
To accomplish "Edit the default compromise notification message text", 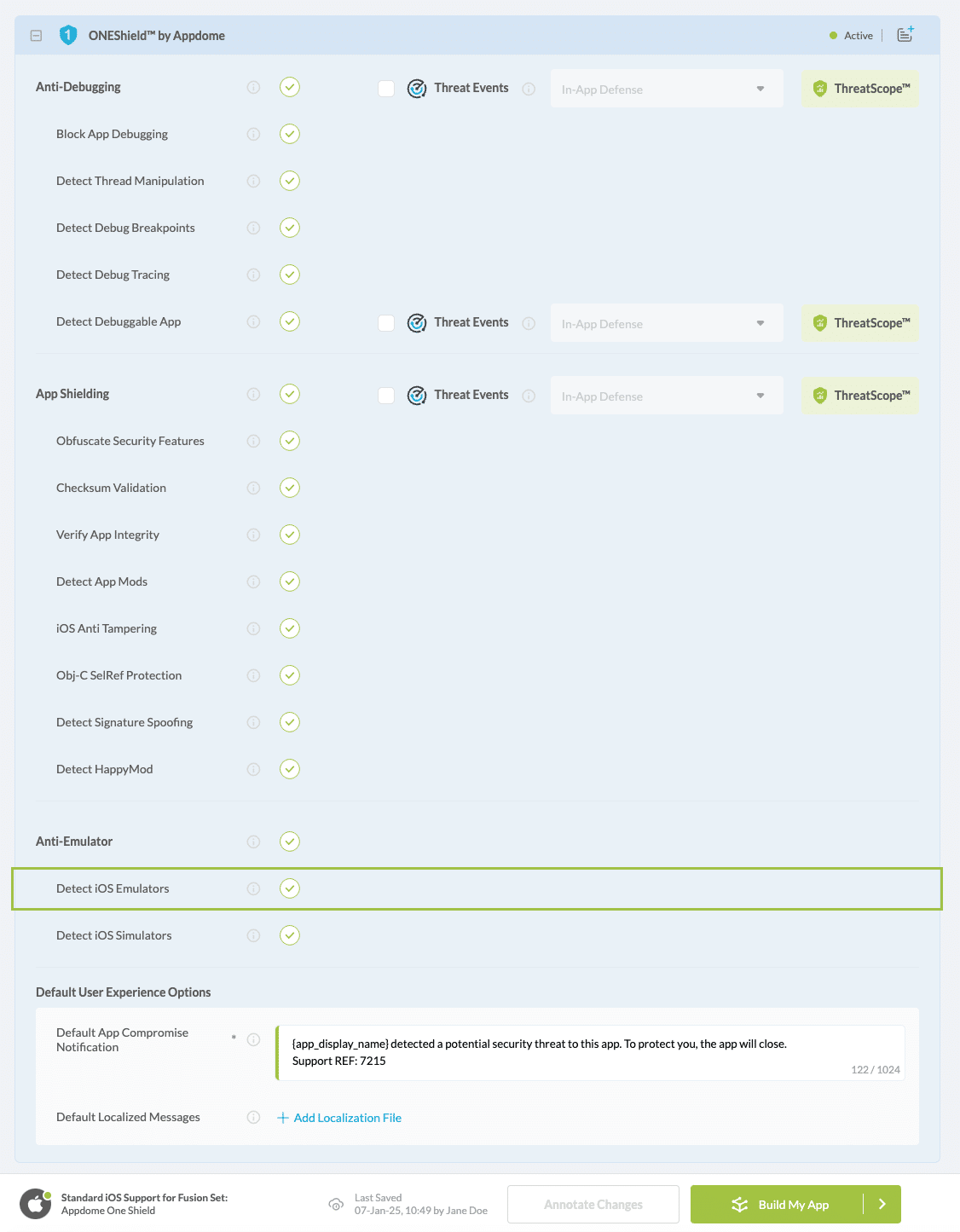I will click(588, 1052).
